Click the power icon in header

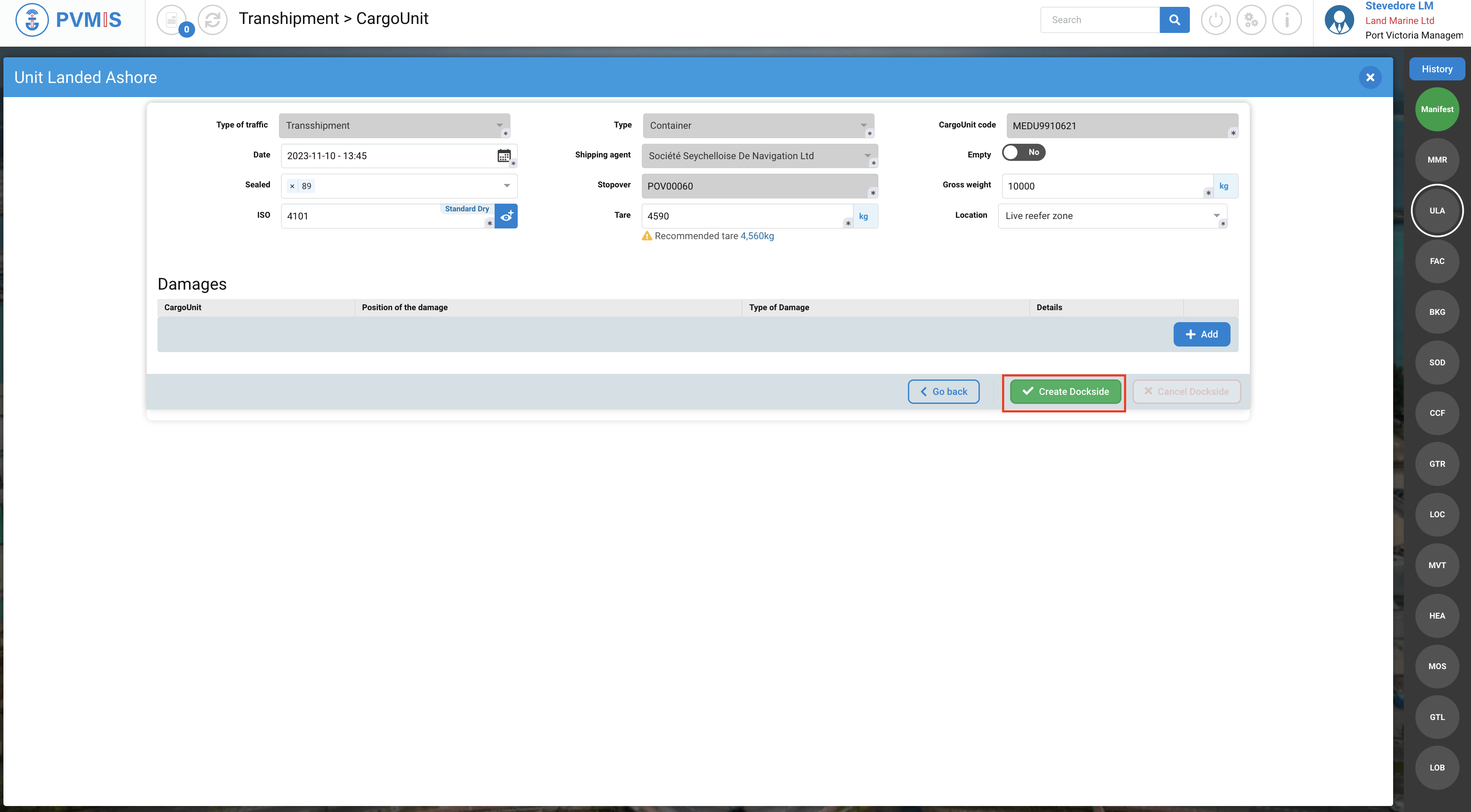(1215, 20)
